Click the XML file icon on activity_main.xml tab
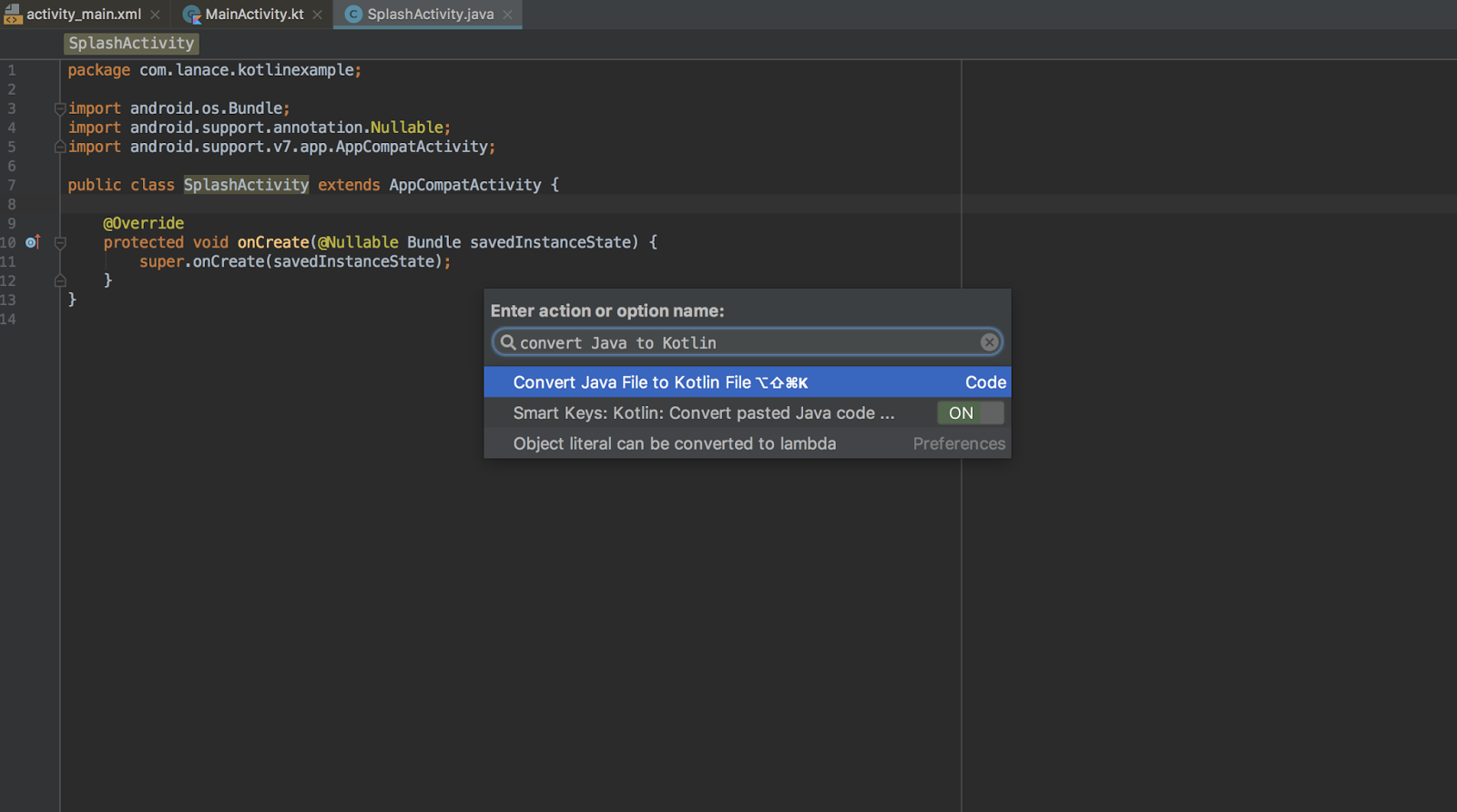The height and width of the screenshot is (812, 1457). pyautogui.click(x=13, y=15)
